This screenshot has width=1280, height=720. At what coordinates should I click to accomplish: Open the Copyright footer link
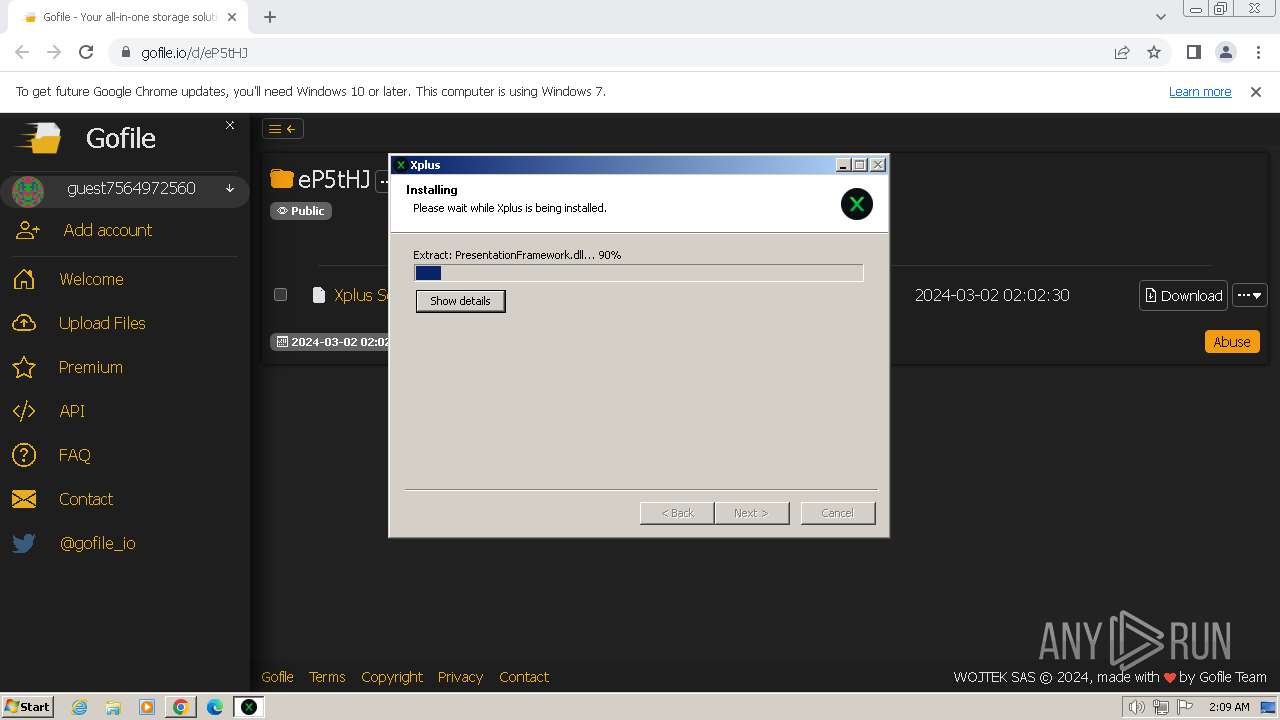click(x=392, y=677)
